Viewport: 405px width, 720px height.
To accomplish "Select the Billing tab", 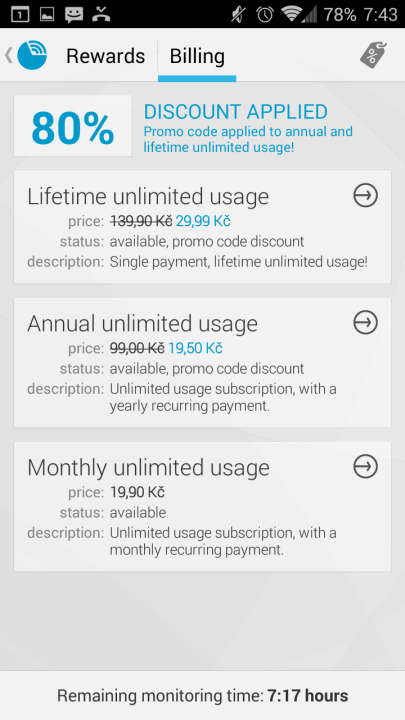I will pyautogui.click(x=197, y=56).
